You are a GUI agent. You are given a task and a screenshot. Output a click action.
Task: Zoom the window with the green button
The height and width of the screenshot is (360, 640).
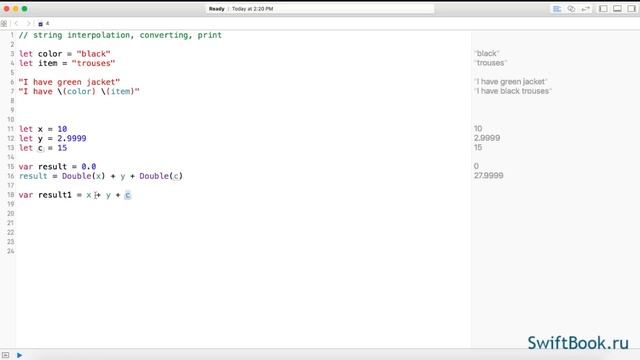coord(24,9)
